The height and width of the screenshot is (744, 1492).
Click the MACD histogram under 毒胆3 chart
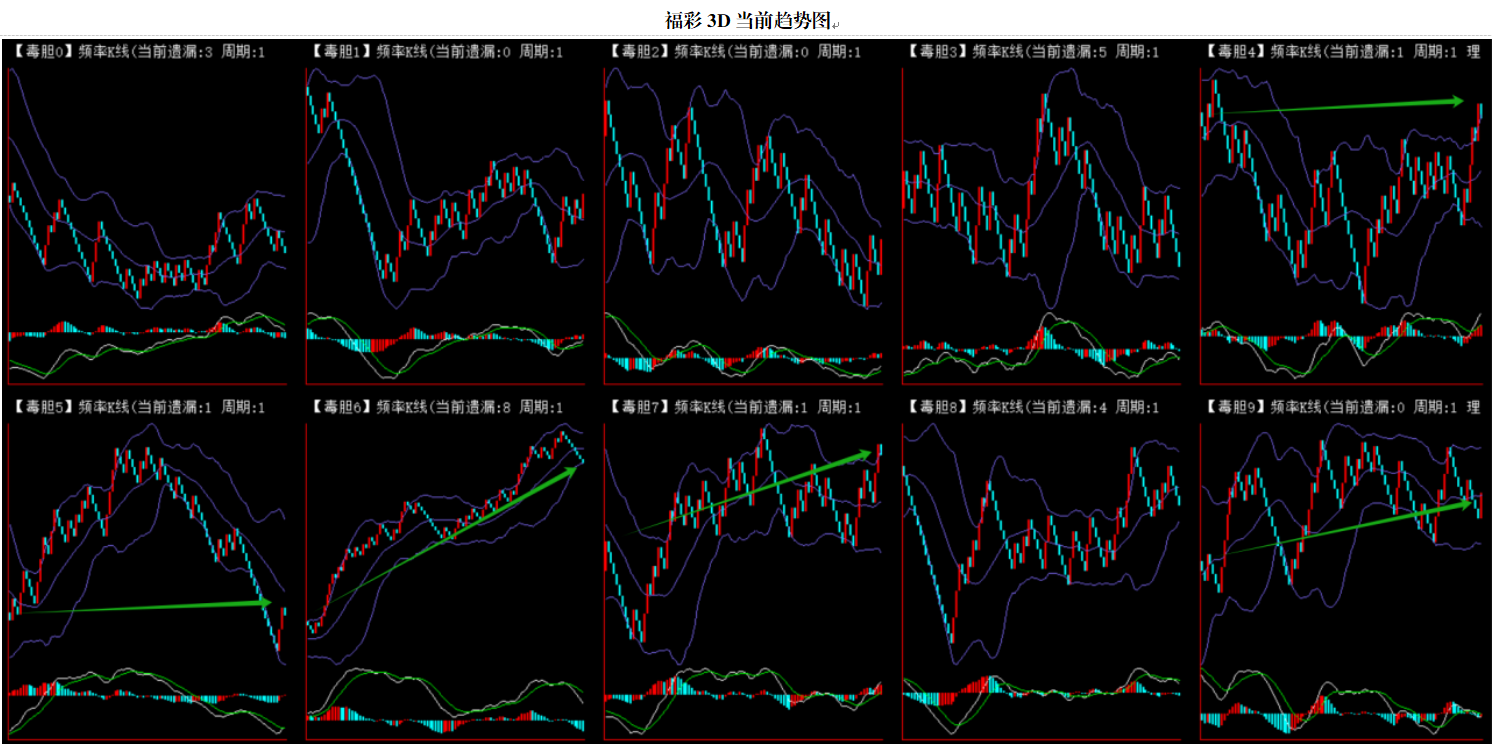point(1041,348)
